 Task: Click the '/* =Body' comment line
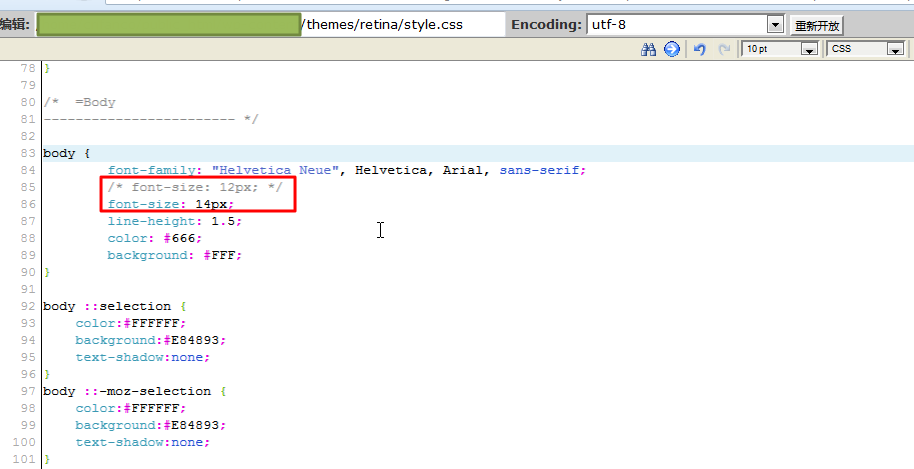pyautogui.click(x=79, y=103)
